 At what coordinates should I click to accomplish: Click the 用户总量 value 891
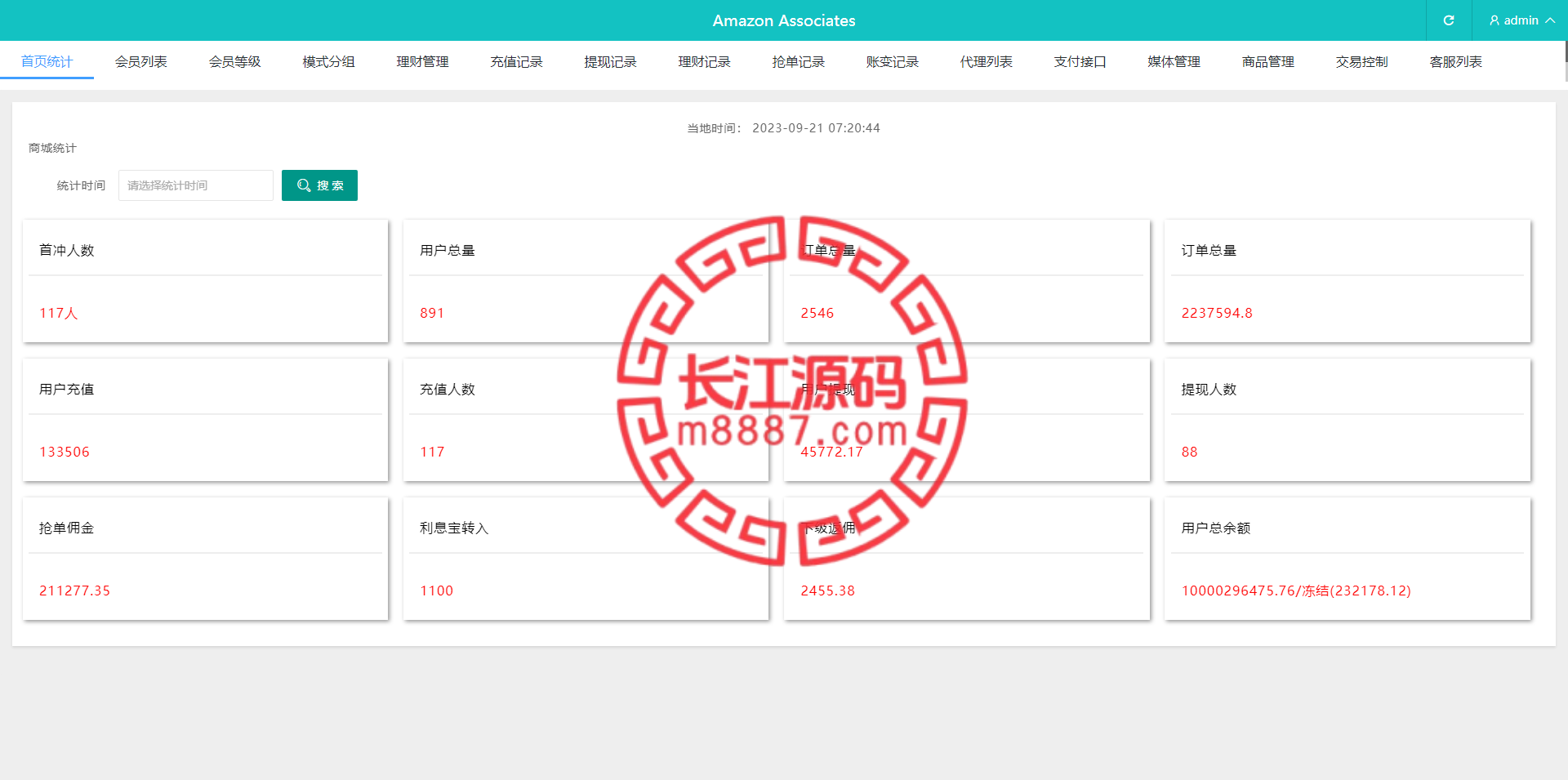coord(432,313)
